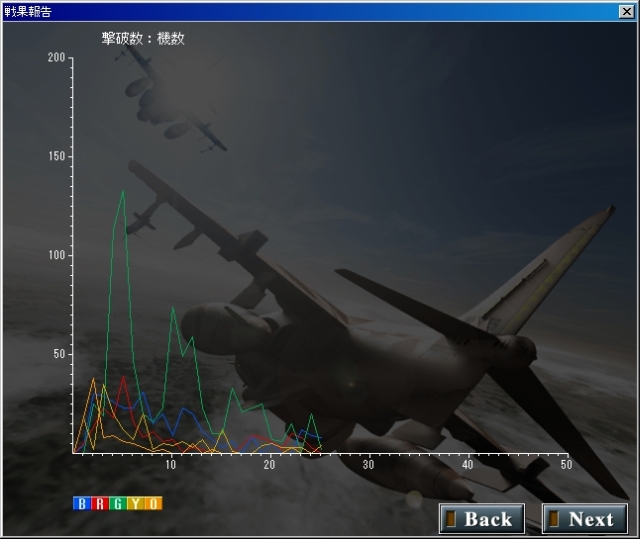The image size is (640, 539).
Task: Click the 撃破数：機数 chart title
Action: (x=143, y=38)
